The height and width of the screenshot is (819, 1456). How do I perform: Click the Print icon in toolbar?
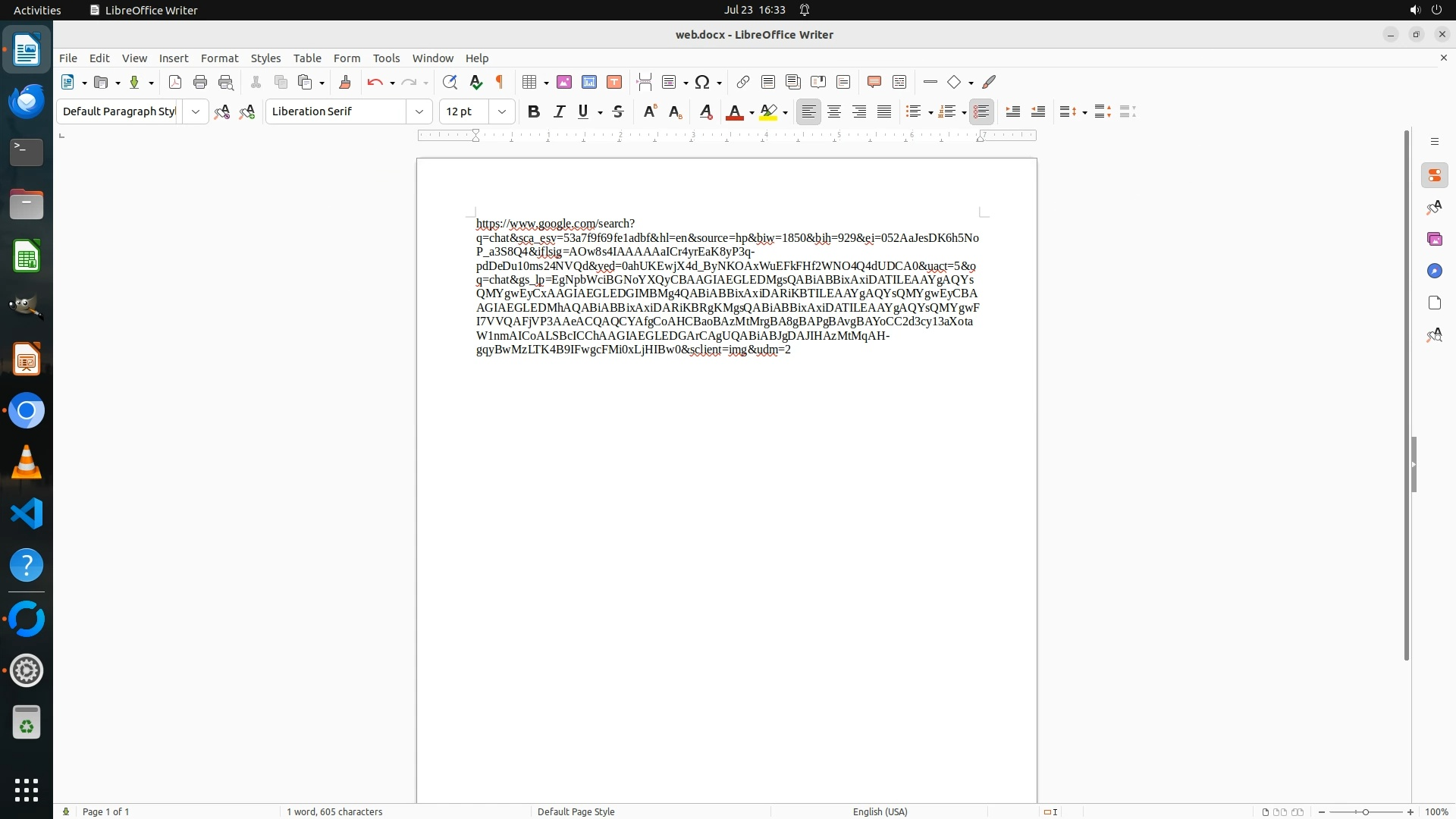[x=200, y=82]
